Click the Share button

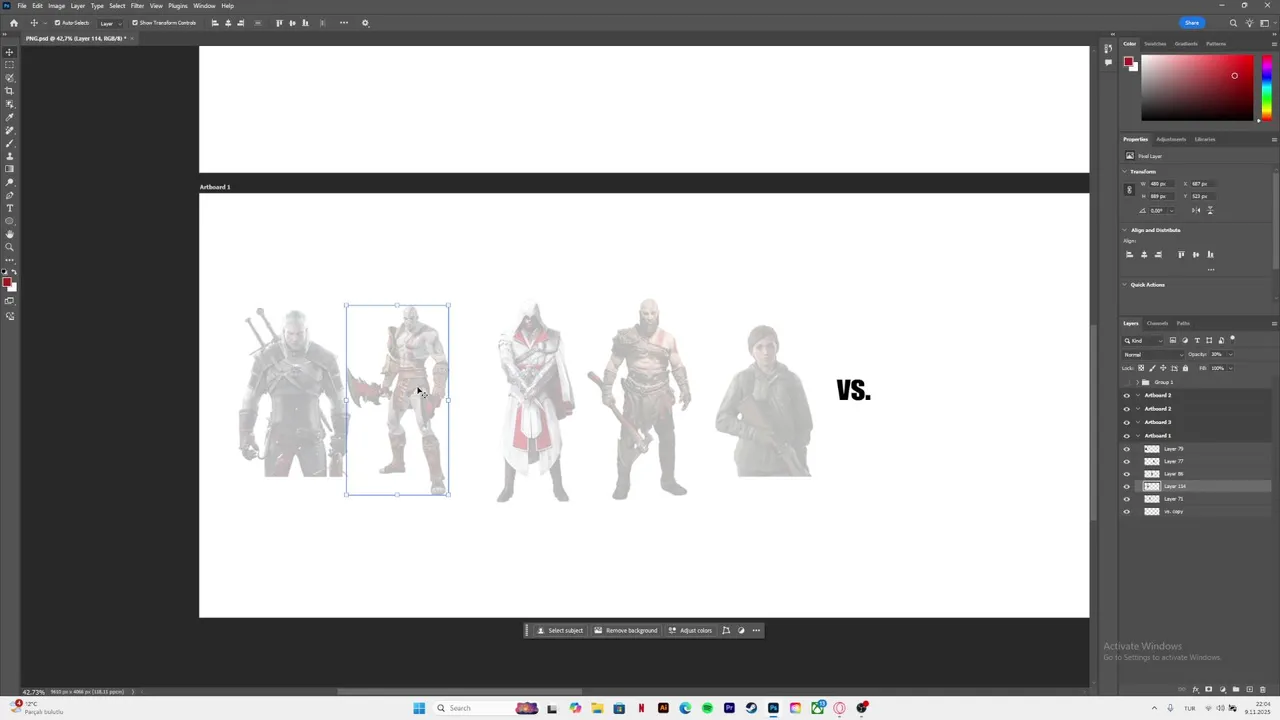coord(1192,23)
